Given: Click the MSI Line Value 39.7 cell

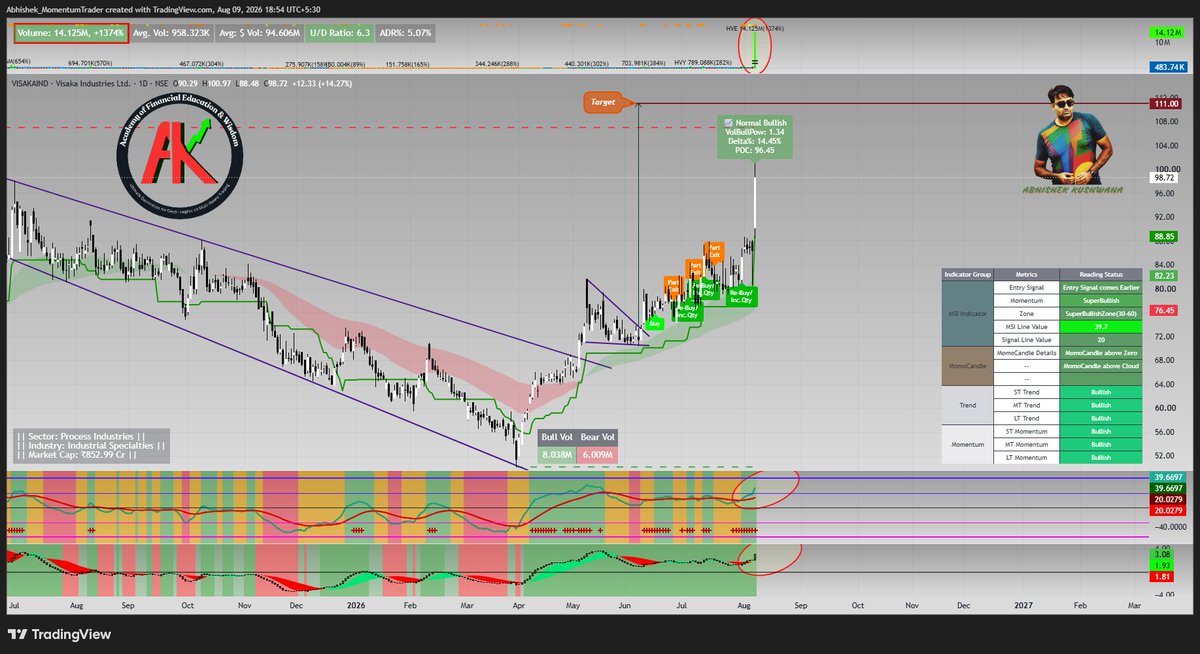Looking at the screenshot, I should 1101,327.
